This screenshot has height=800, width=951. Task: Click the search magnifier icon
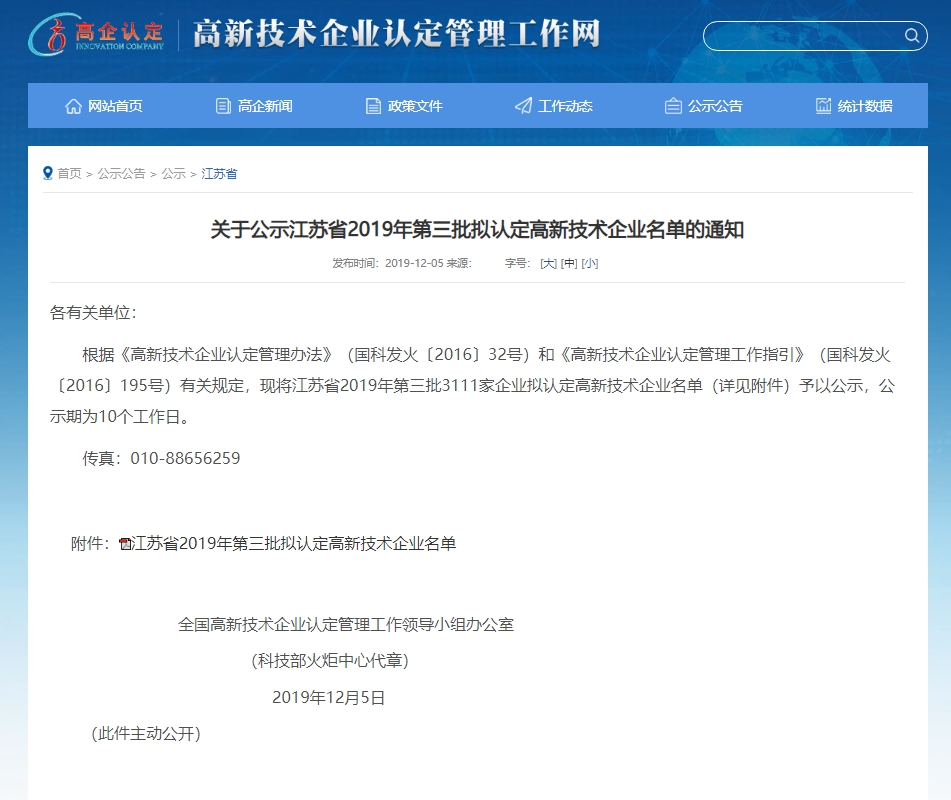tap(911, 36)
